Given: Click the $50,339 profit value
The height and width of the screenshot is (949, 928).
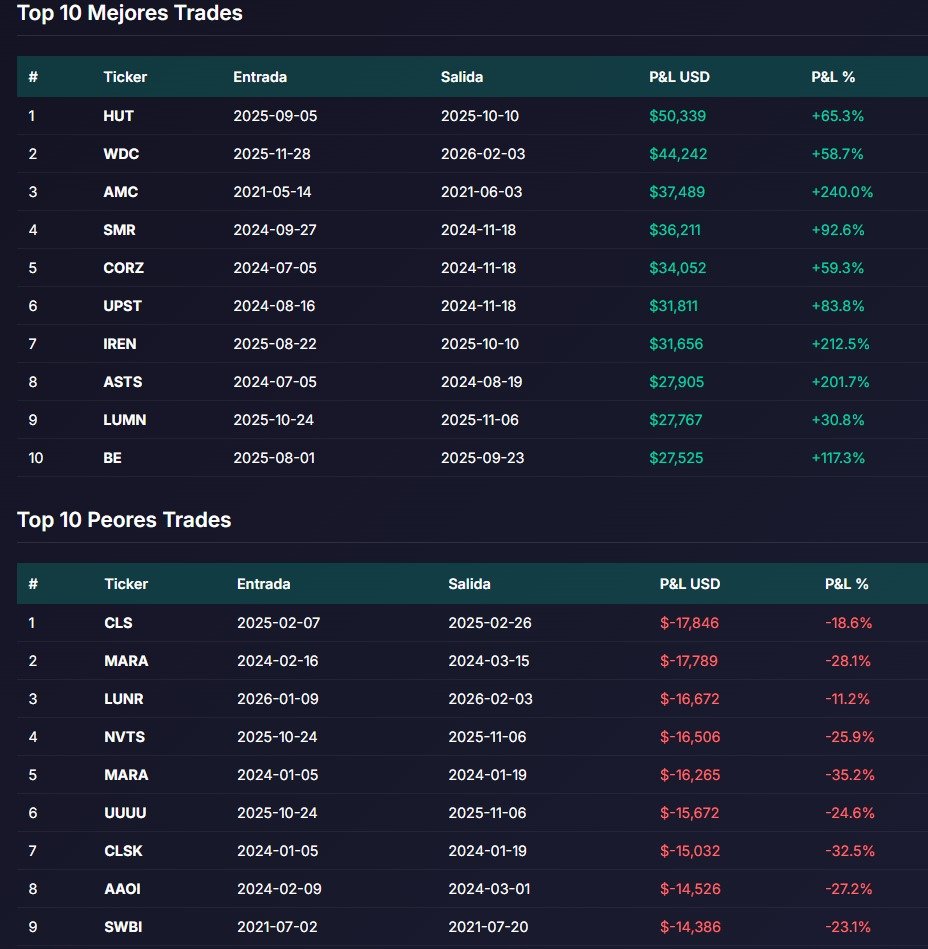Looking at the screenshot, I should 677,116.
